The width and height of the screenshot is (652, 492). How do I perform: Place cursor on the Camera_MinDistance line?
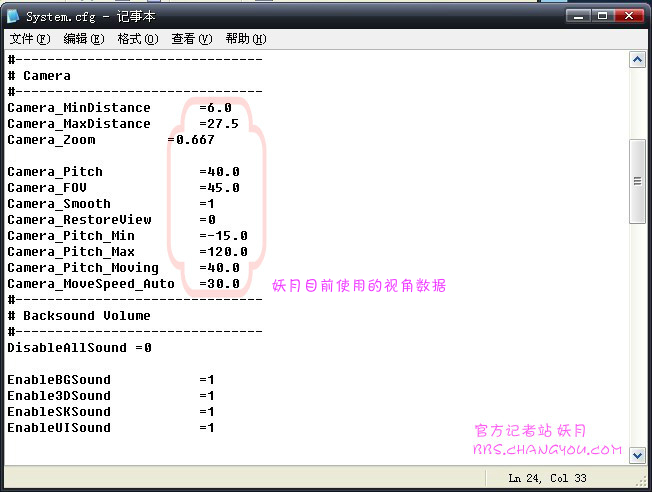pos(78,108)
